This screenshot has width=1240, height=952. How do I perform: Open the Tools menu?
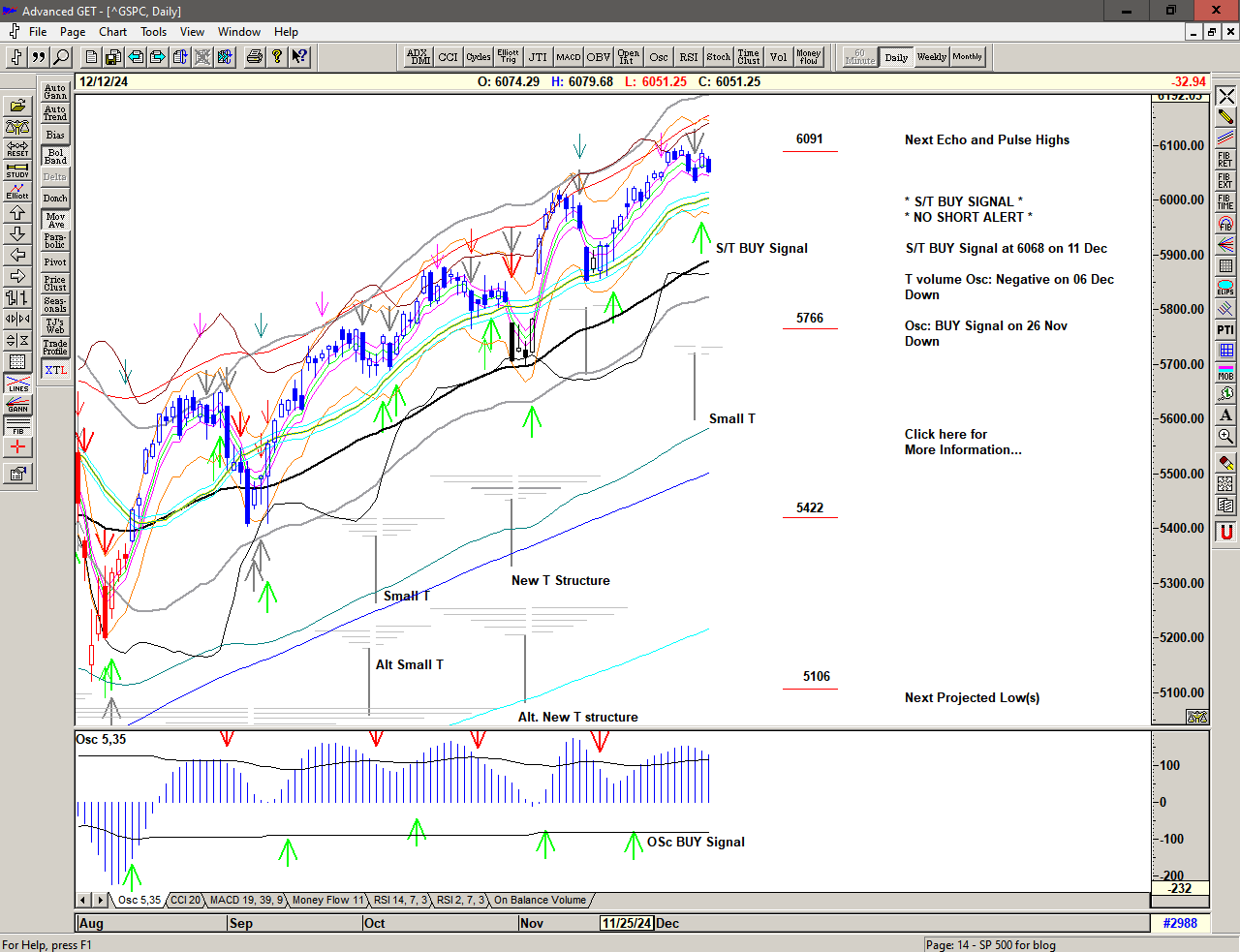153,32
